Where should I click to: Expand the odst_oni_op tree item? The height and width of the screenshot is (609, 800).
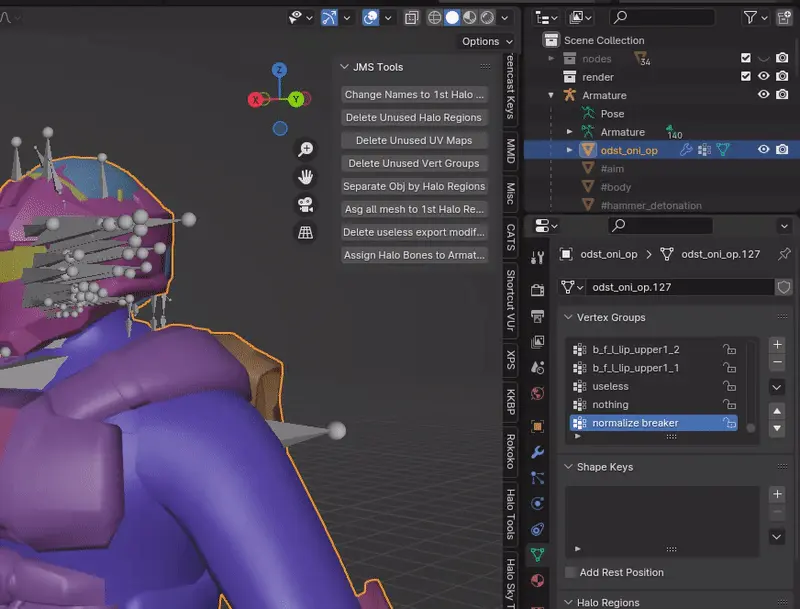[x=569, y=150]
